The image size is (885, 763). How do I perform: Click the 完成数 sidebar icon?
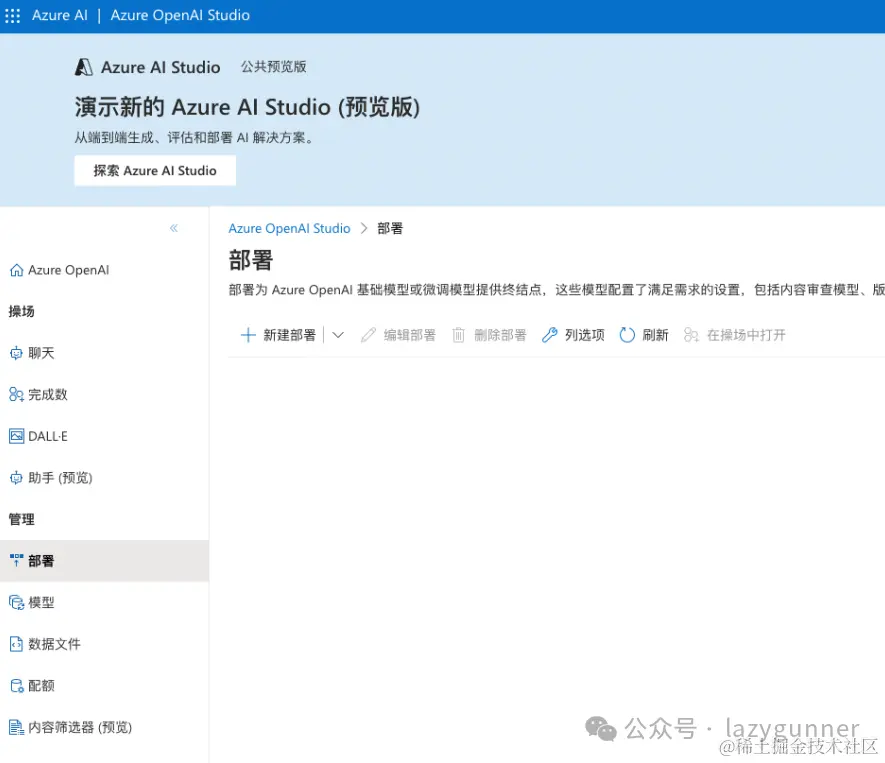[16, 394]
